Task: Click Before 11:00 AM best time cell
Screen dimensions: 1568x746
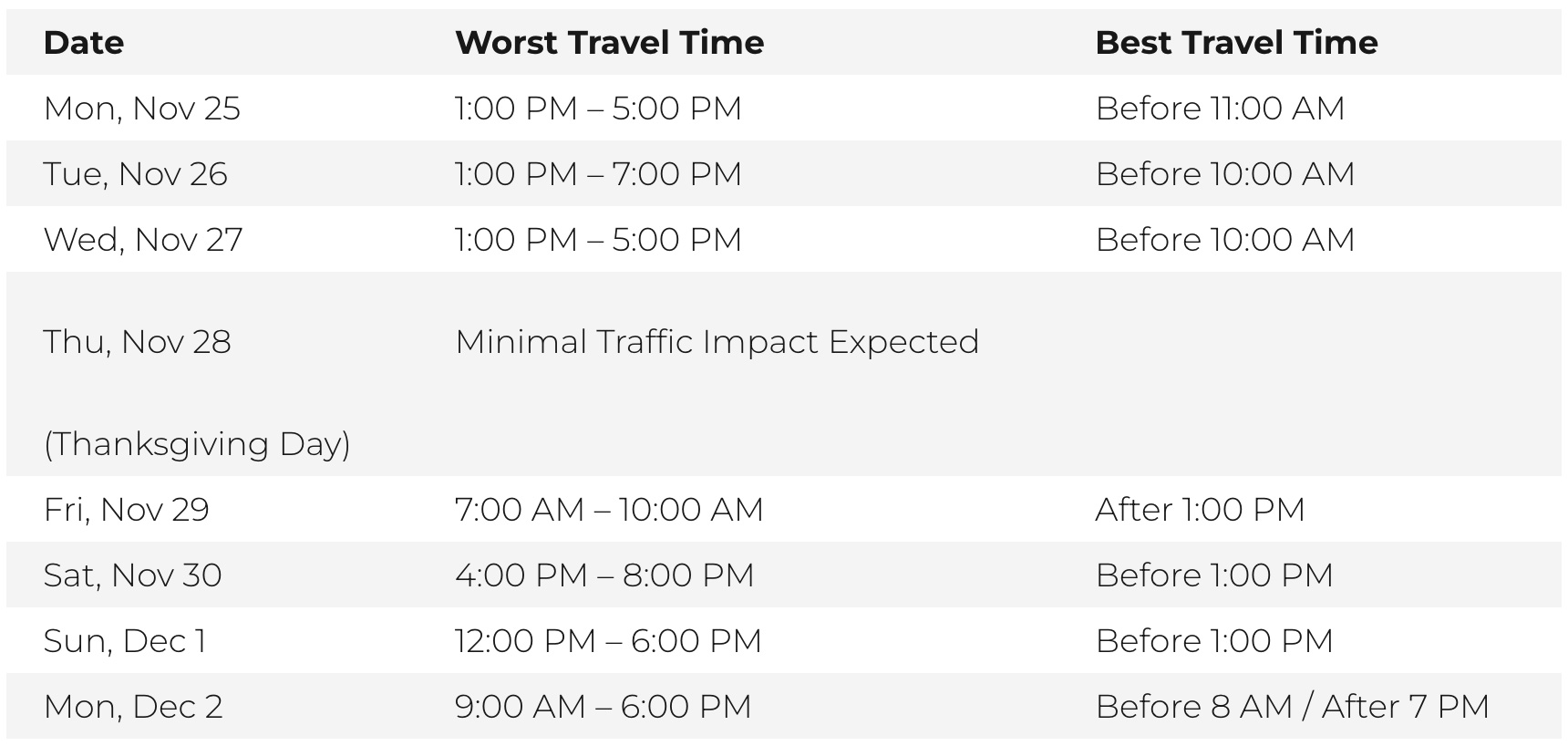Action: point(1220,109)
